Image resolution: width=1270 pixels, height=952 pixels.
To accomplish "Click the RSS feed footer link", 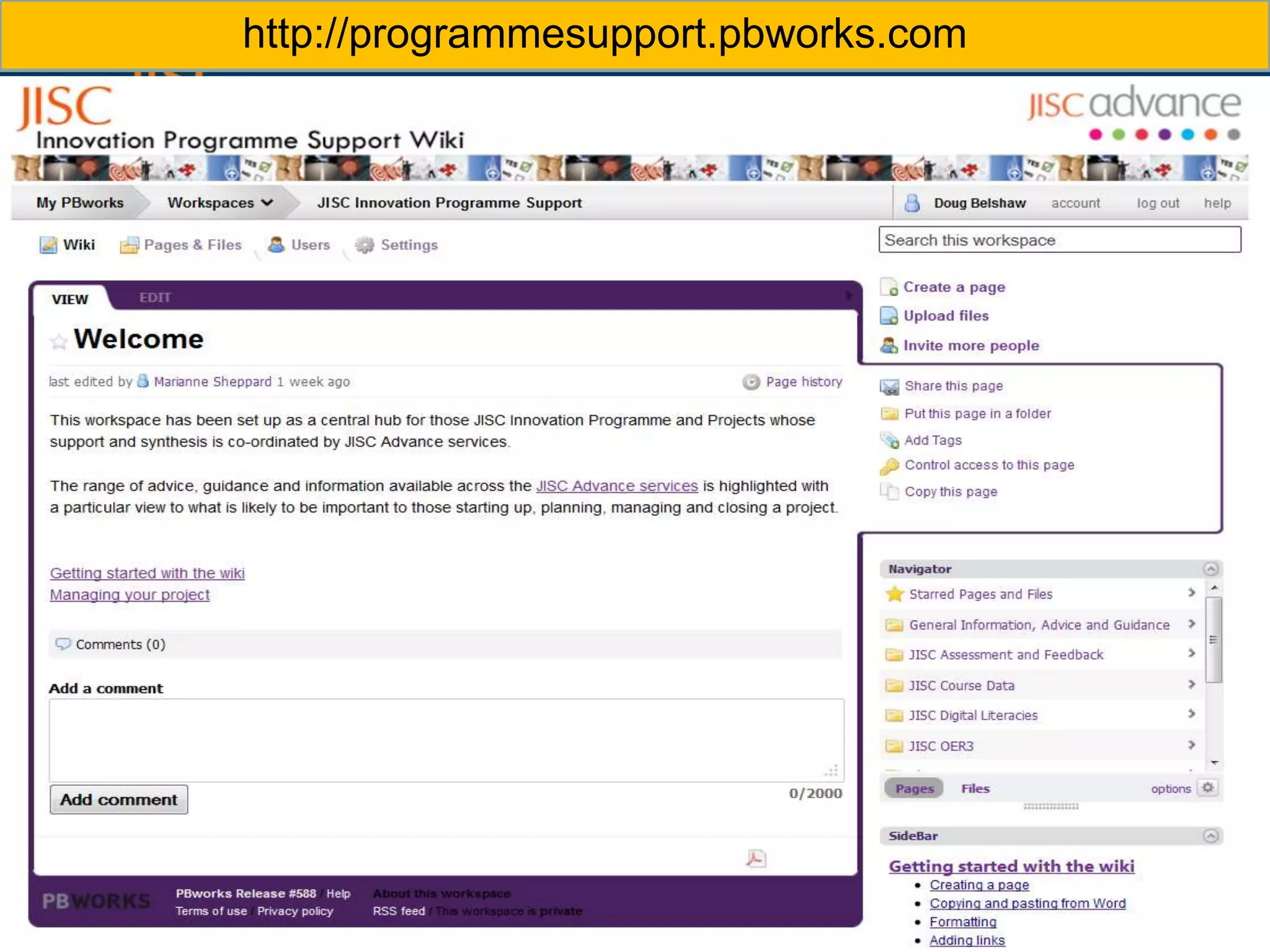I will pos(399,911).
